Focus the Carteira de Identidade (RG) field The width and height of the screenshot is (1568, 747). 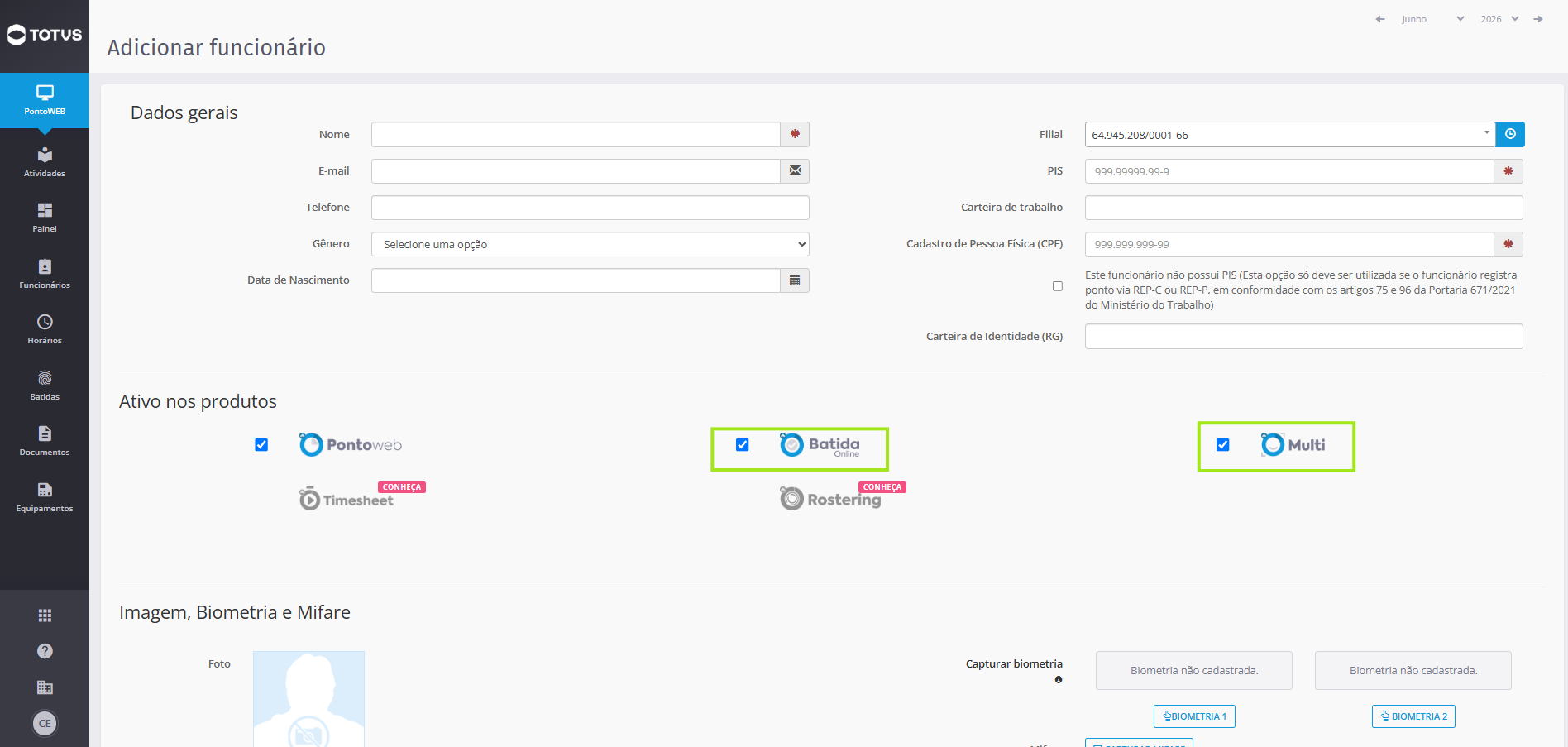[1304, 337]
